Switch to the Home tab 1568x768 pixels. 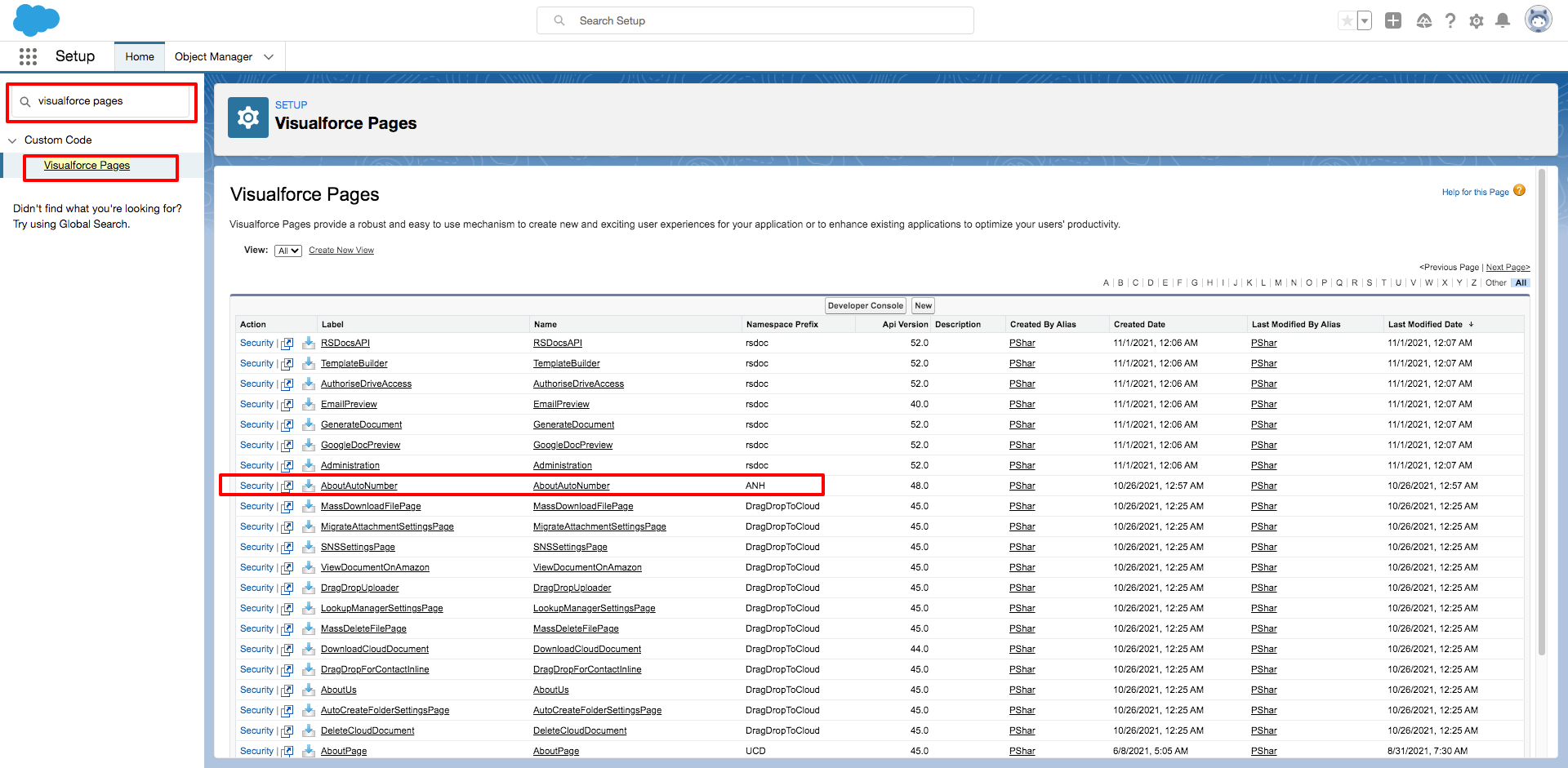pos(140,56)
